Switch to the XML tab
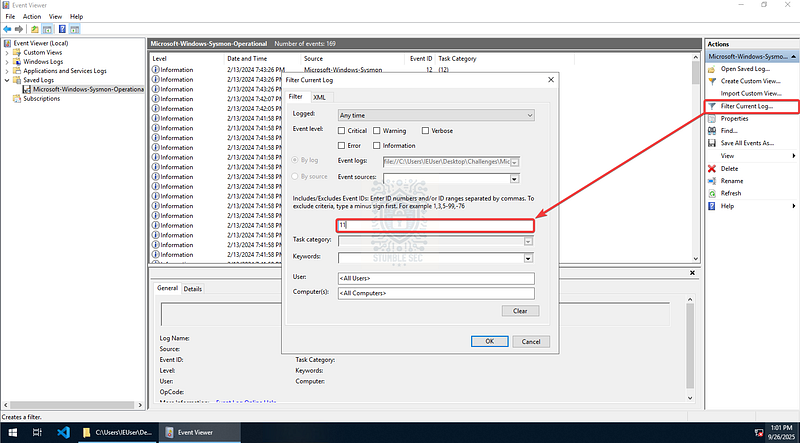 319,97
